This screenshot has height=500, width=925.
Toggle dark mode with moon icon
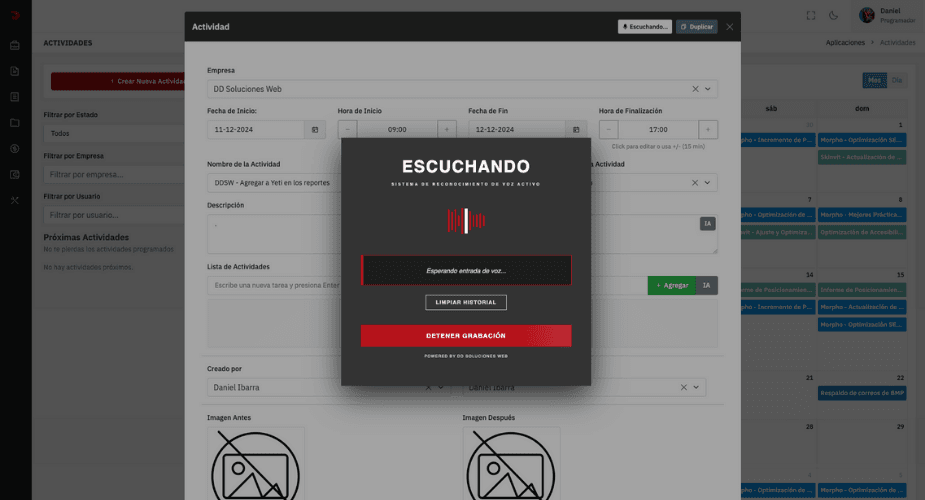(835, 15)
